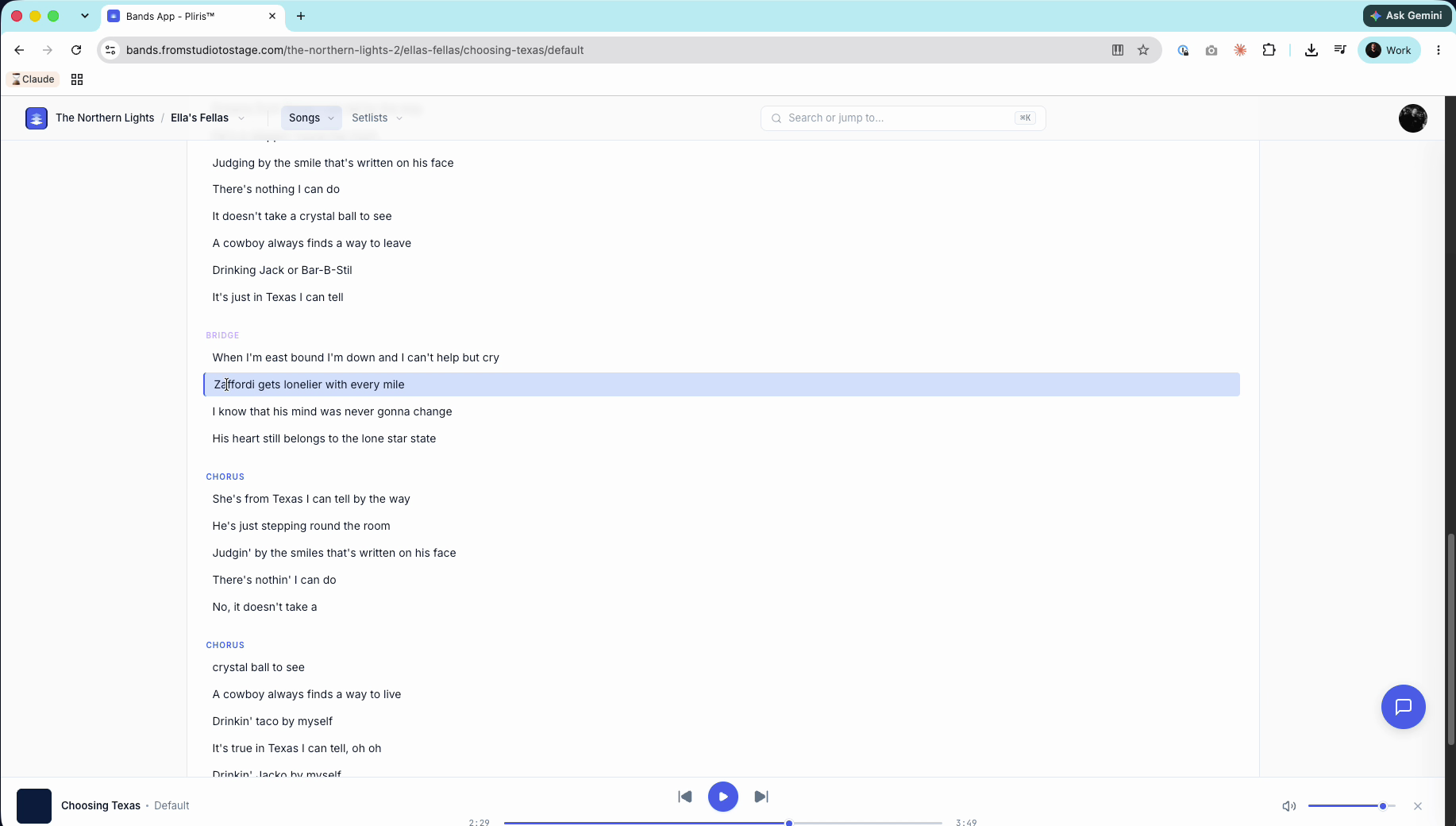Image resolution: width=1456 pixels, height=826 pixels.
Task: Click the orange asterisk extension icon
Action: pos(1240,50)
